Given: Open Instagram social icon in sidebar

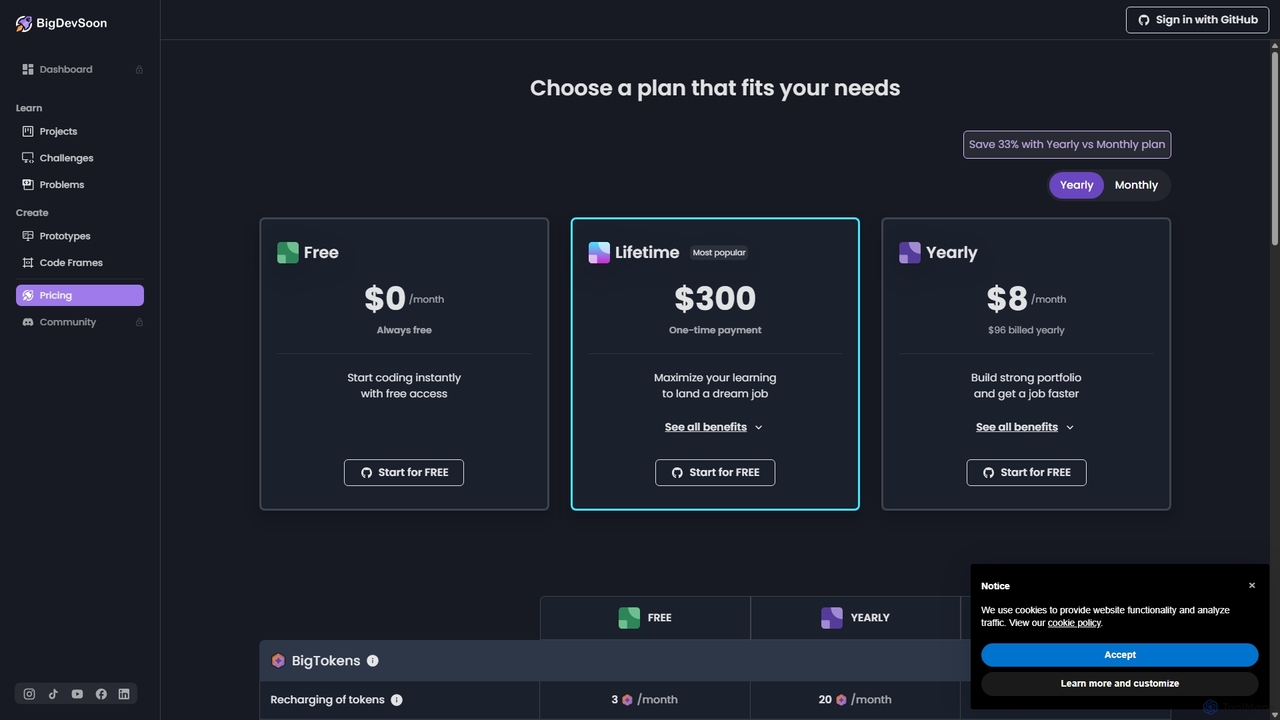Looking at the screenshot, I should point(29,694).
